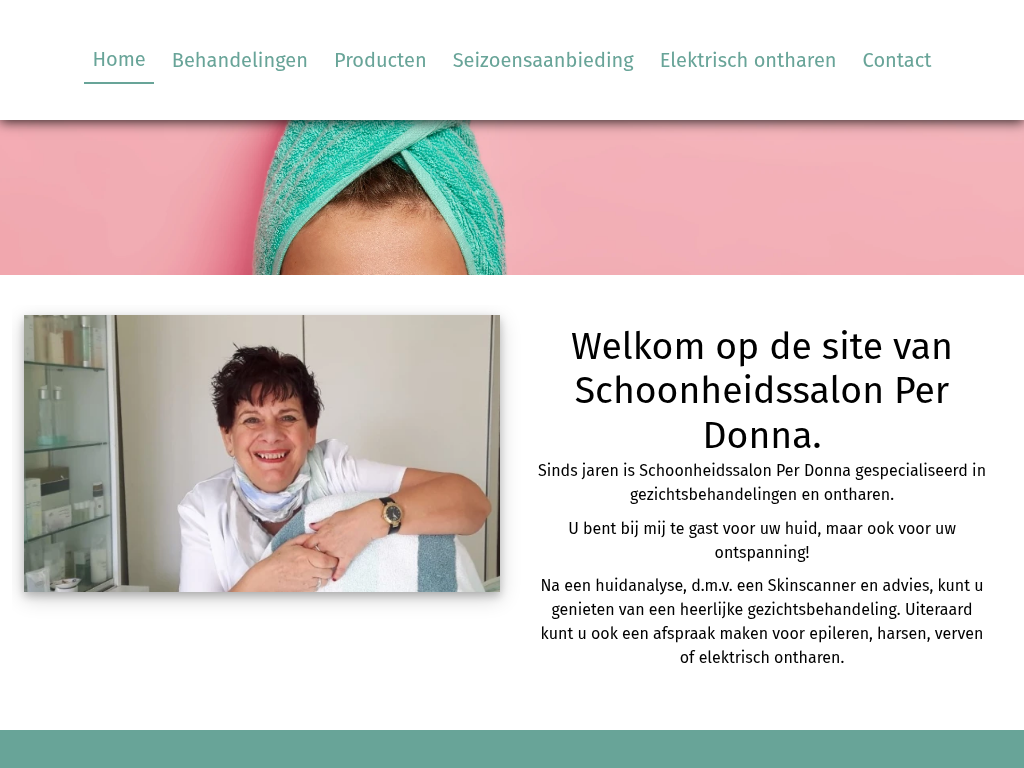1024x768 pixels.
Task: Click the wristwatch in the salon photo
Action: click(391, 515)
